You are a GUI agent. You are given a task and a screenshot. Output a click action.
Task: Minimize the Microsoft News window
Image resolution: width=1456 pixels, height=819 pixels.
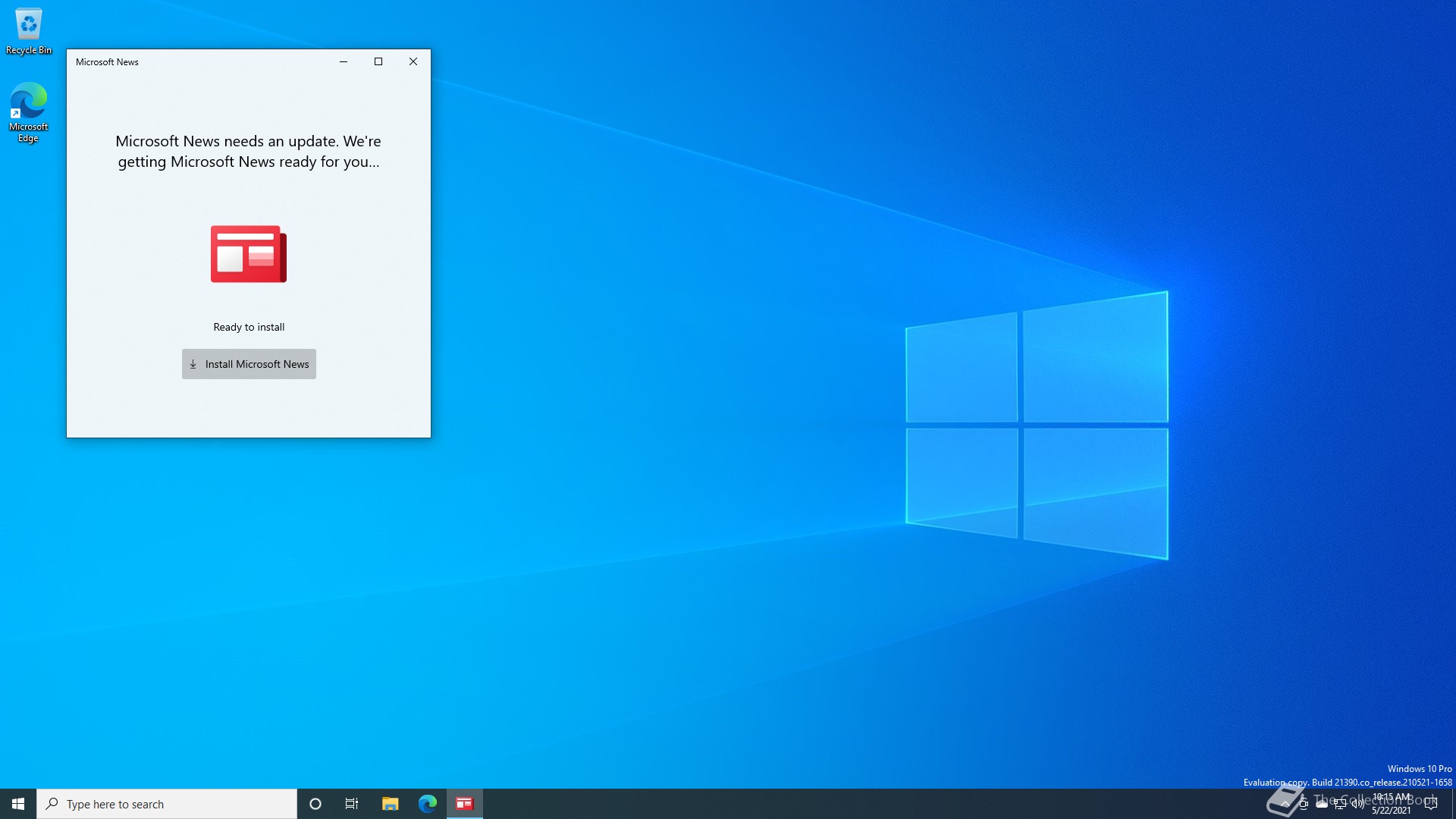click(x=344, y=61)
